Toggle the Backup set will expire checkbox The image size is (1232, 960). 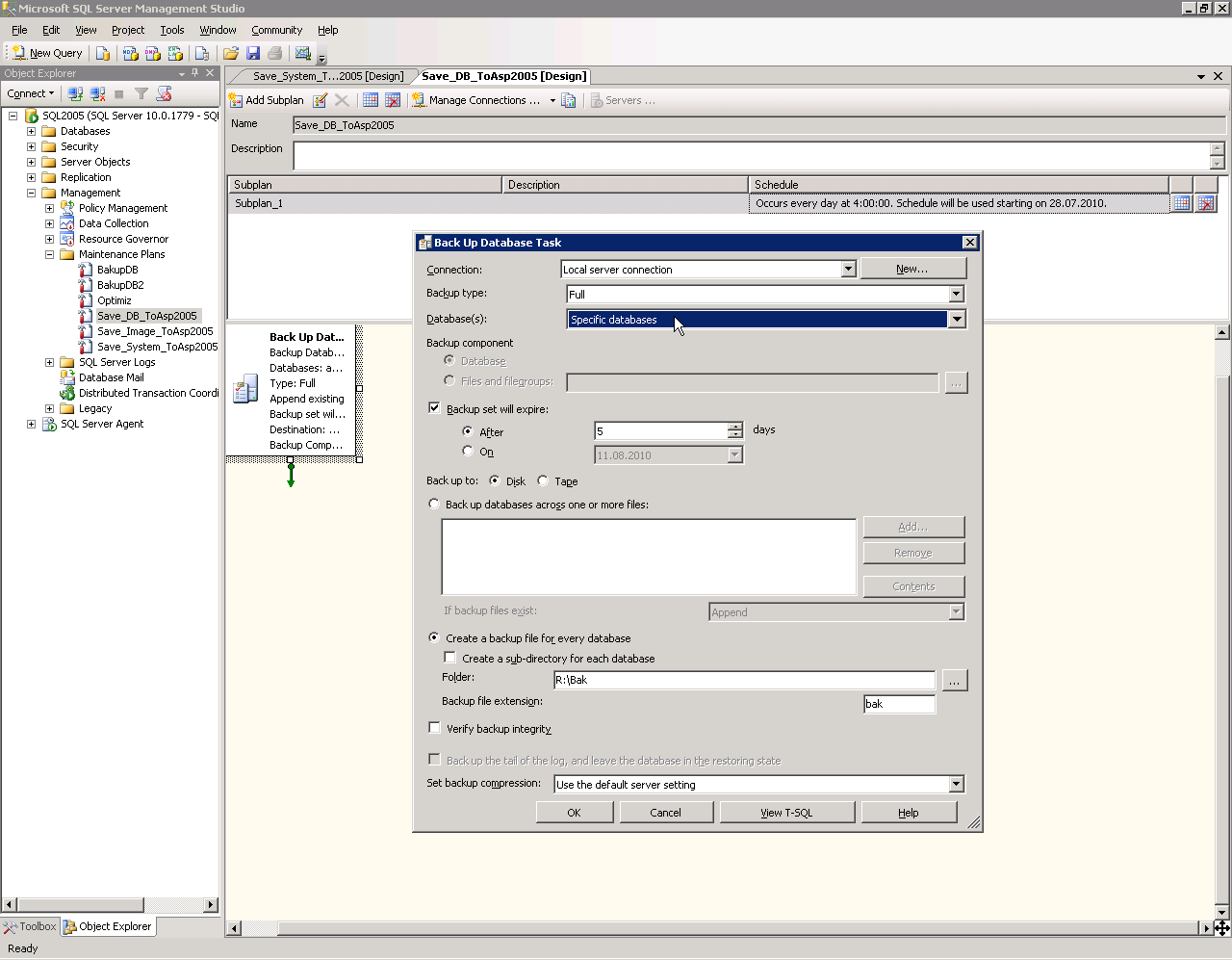tap(434, 408)
